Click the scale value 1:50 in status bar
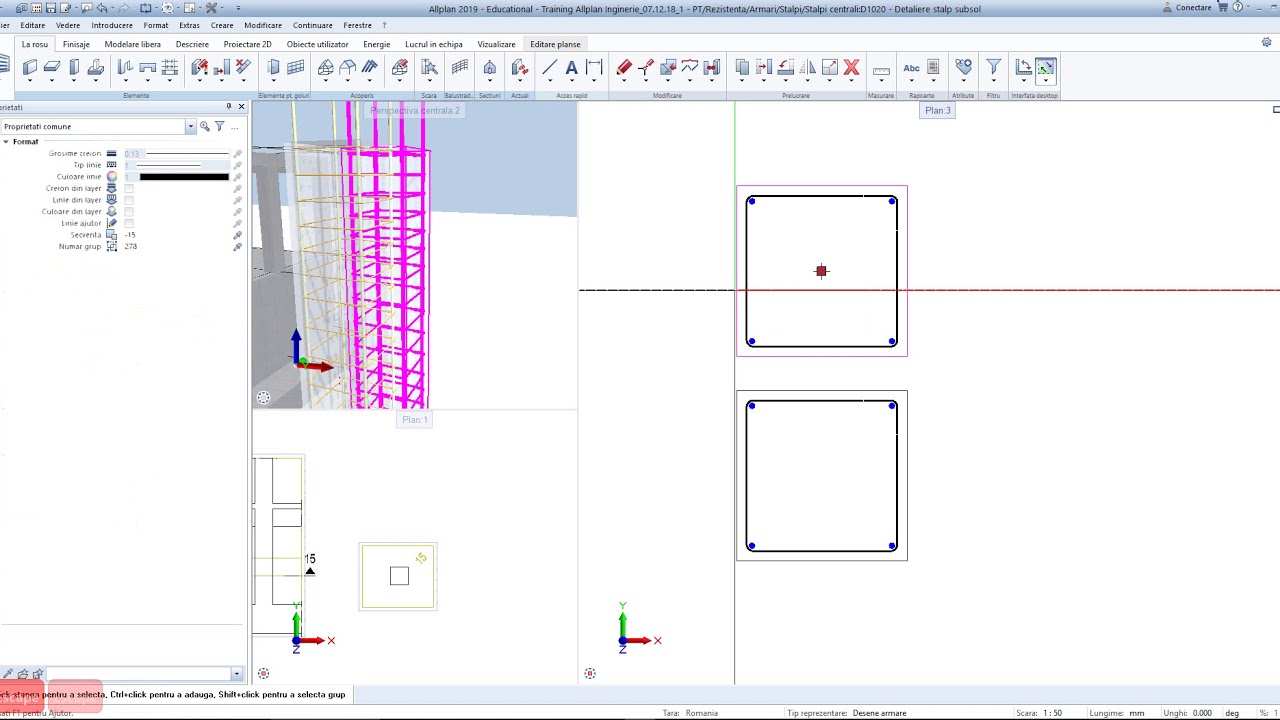 coord(1052,713)
